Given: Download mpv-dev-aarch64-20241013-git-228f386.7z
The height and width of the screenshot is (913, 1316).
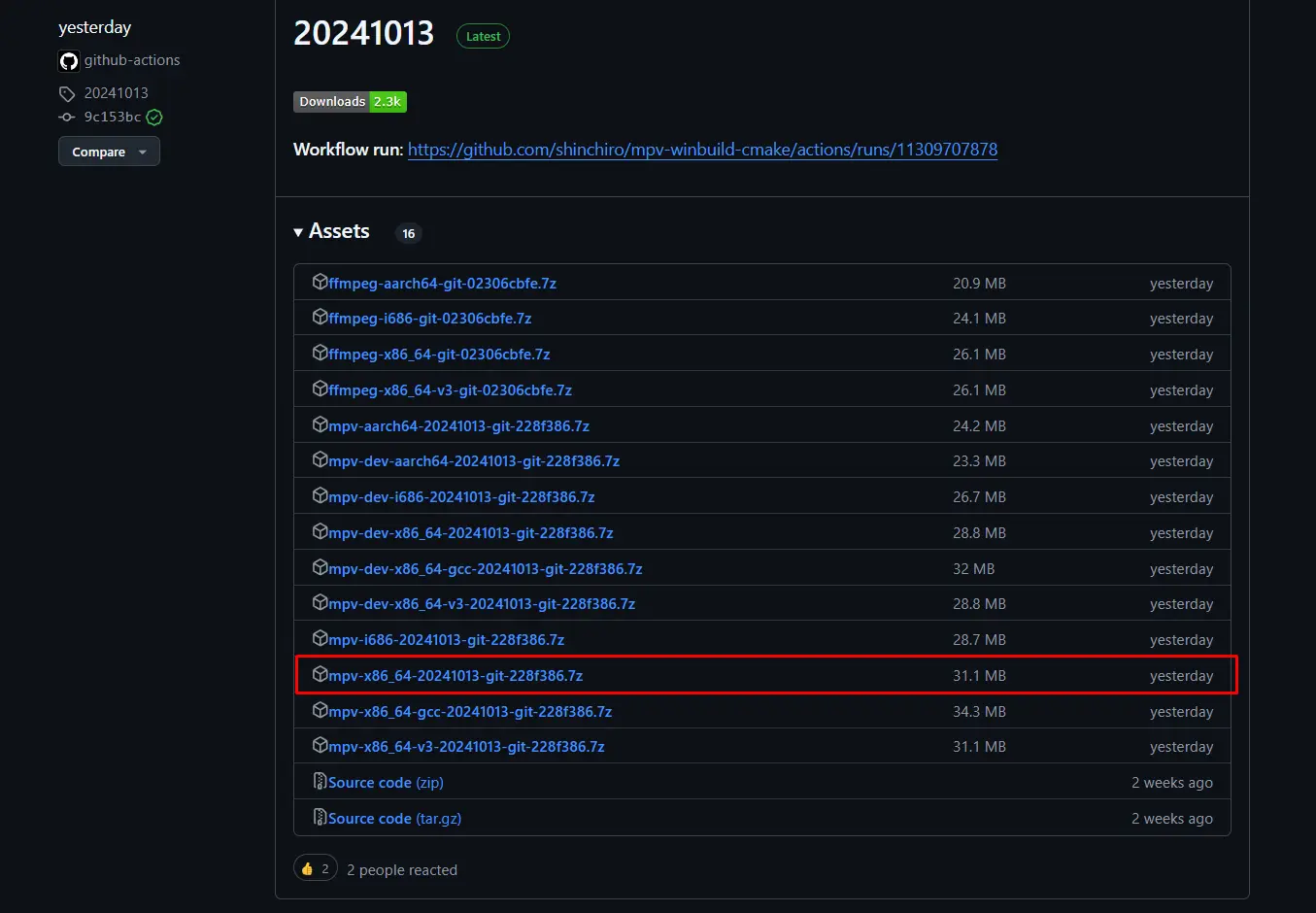Looking at the screenshot, I should (474, 461).
